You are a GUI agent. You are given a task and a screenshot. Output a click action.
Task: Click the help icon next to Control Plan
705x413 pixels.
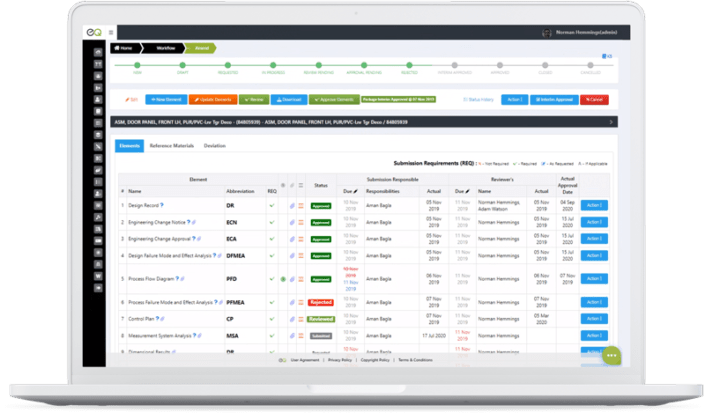(x=157, y=319)
